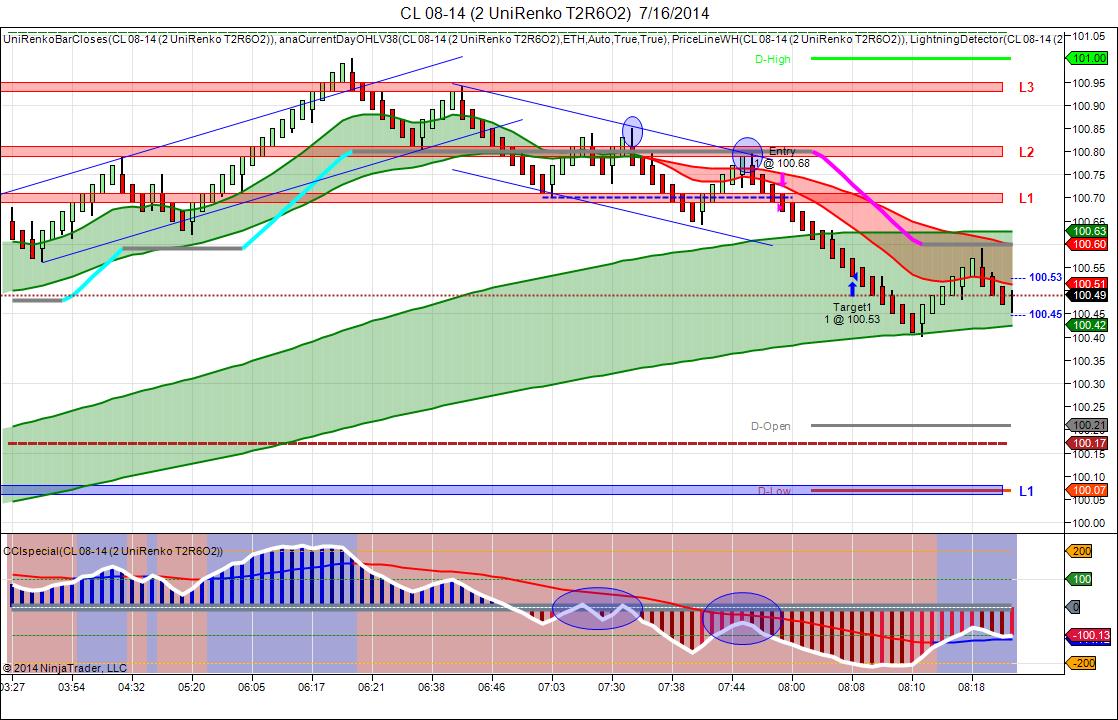This screenshot has width=1118, height=720.
Task: Click the 100.90 price axis value
Action: point(1089,106)
